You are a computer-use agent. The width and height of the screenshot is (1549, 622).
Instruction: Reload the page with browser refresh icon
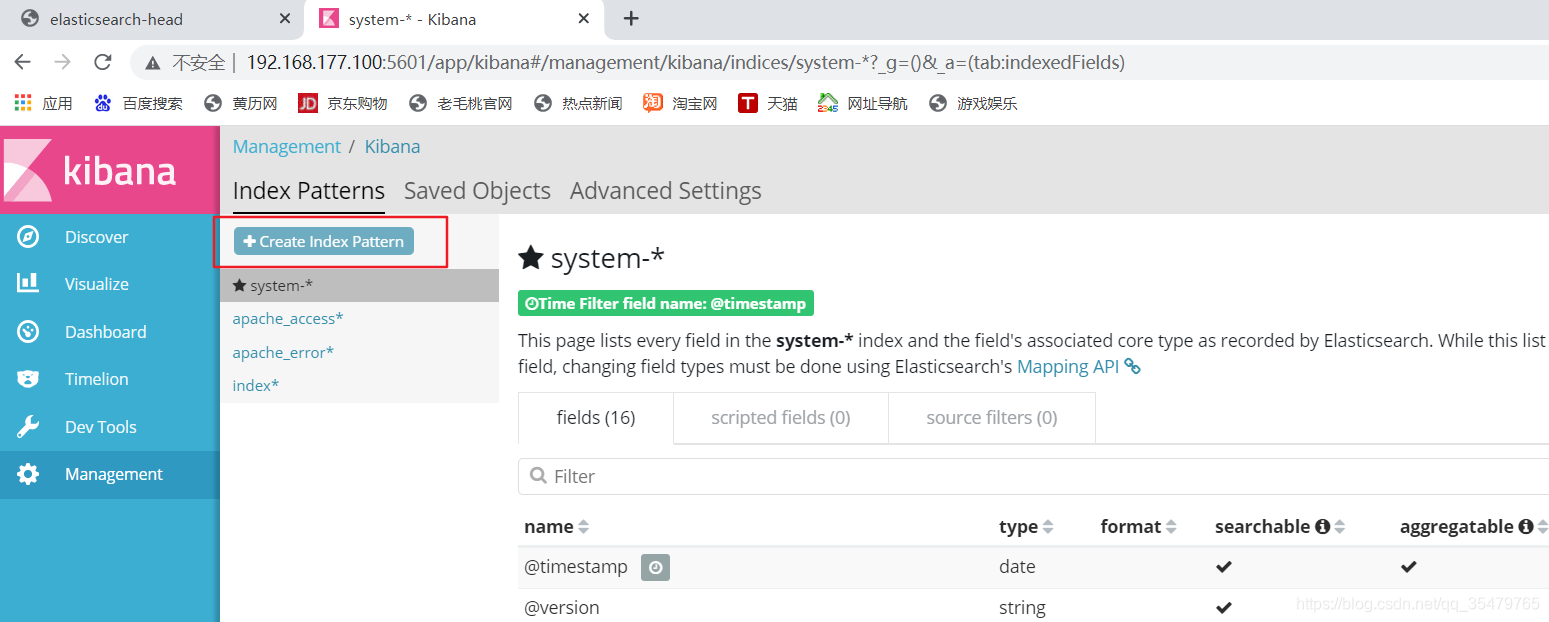(x=102, y=62)
